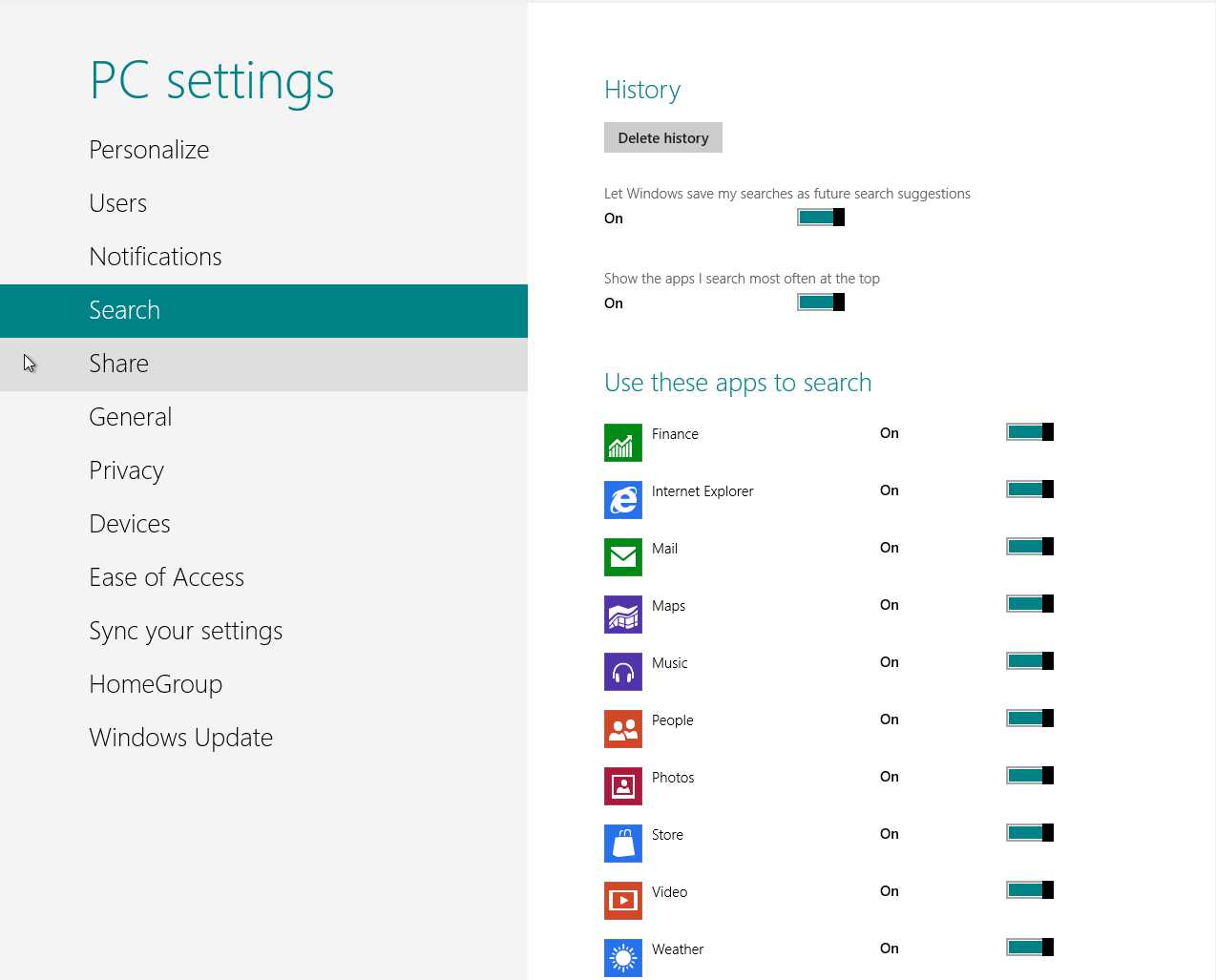Click the green Mail envelope icon

coord(623,557)
